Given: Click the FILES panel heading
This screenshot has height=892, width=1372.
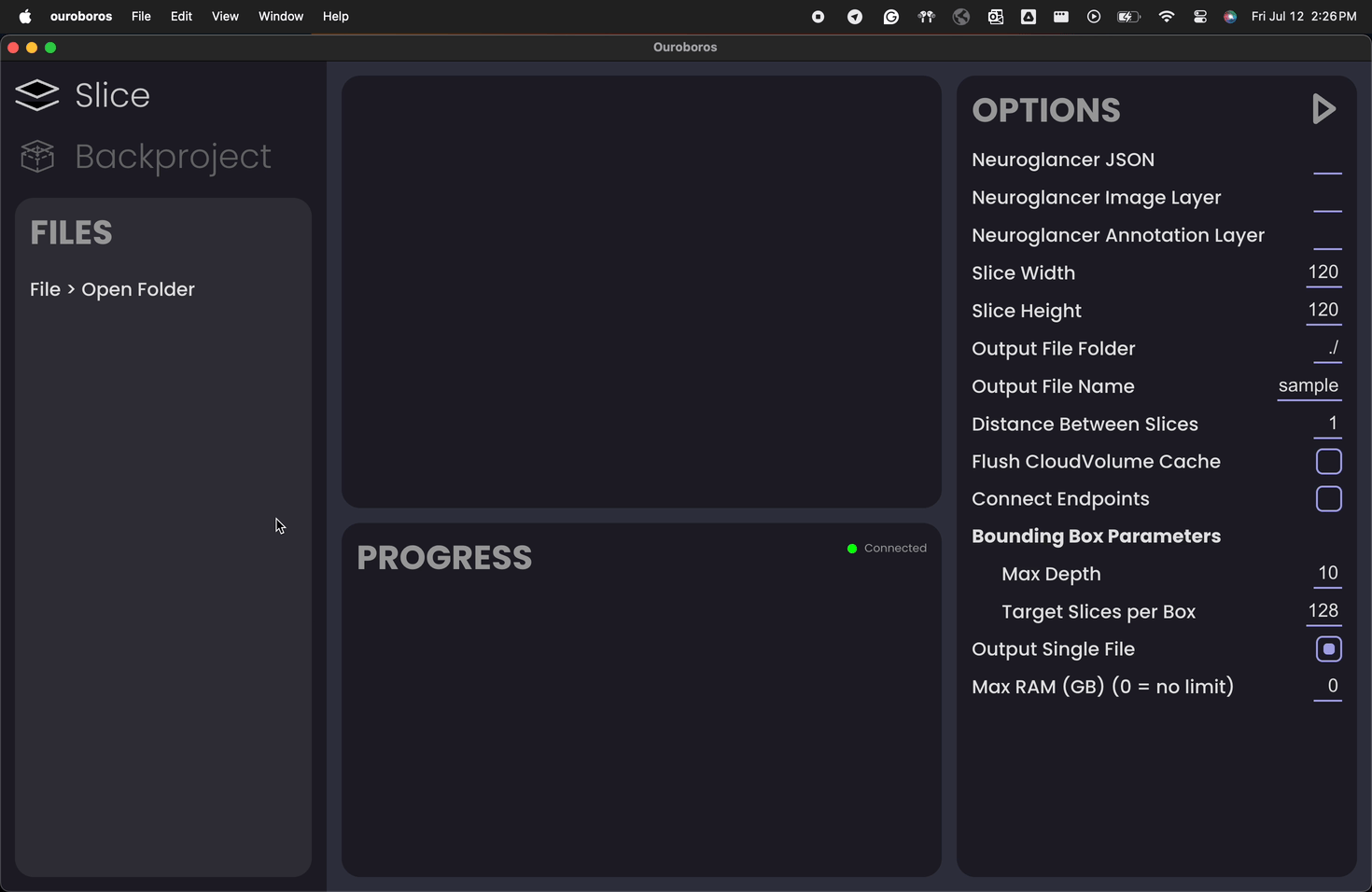Looking at the screenshot, I should coord(71,232).
